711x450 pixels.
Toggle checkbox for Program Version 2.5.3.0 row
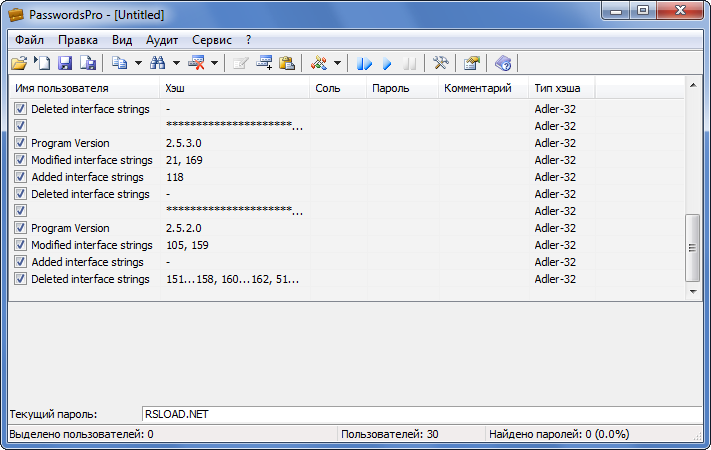(x=20, y=143)
